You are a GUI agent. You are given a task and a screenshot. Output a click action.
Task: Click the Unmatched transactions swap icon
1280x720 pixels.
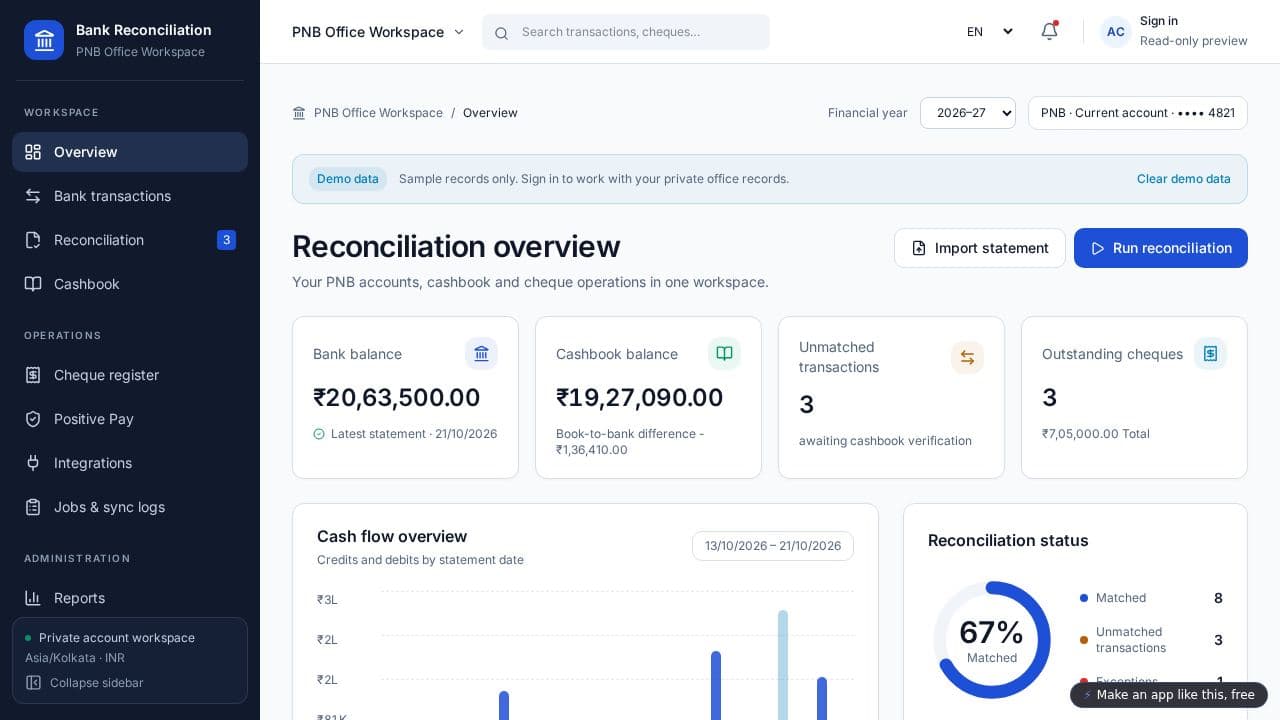(967, 357)
